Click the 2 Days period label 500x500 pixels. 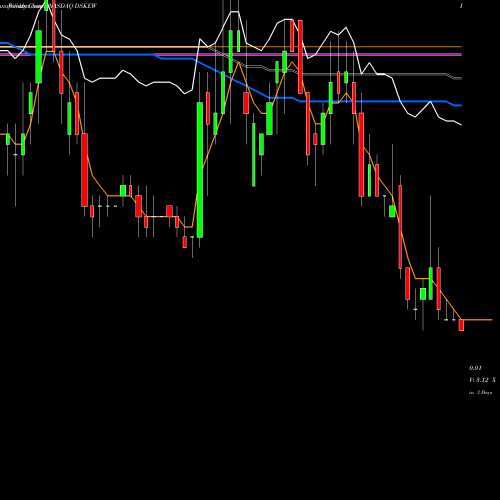tap(484, 393)
